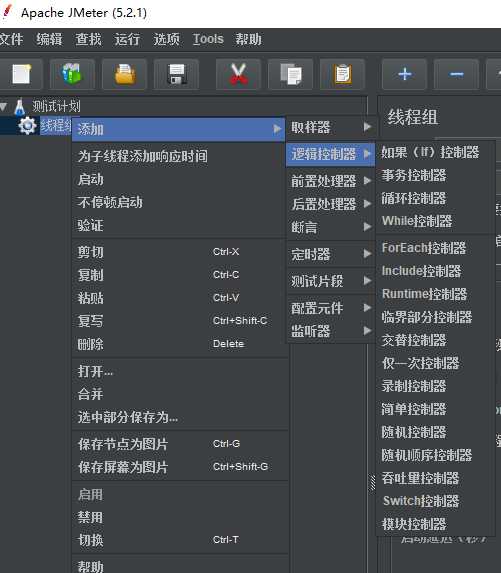The width and height of the screenshot is (501, 573).
Task: Open the 编辑 menu
Action: coord(49,39)
